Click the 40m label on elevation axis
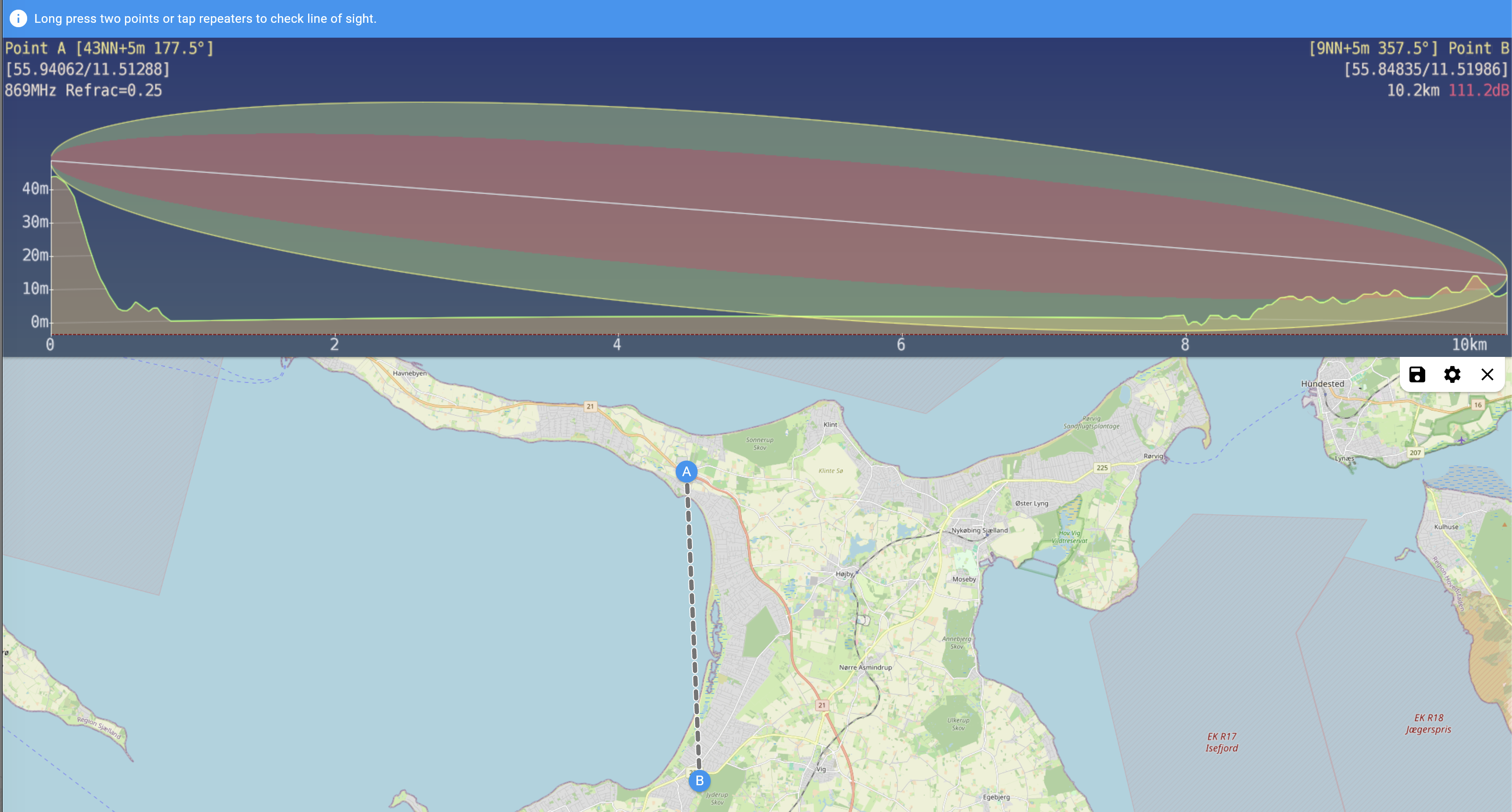This screenshot has width=1512, height=812. [35, 189]
